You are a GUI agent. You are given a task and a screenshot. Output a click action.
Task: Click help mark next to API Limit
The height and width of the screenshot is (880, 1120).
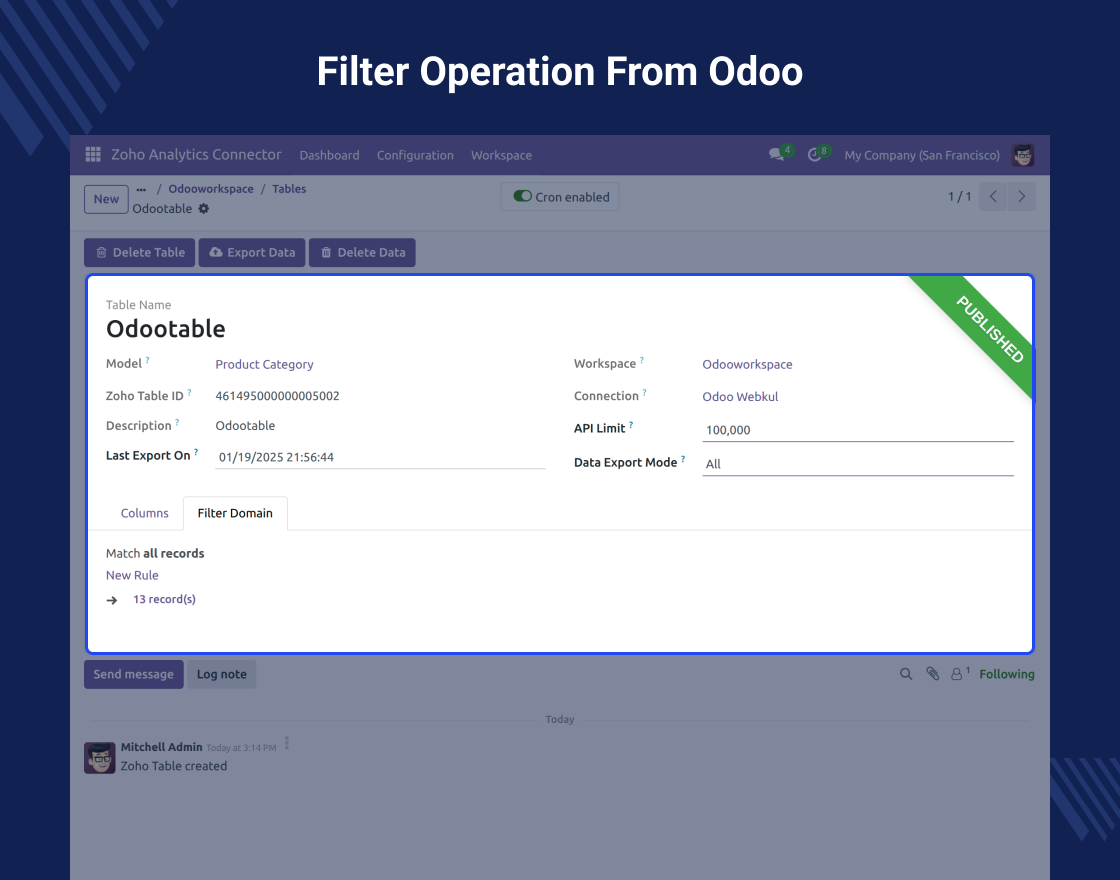631,425
